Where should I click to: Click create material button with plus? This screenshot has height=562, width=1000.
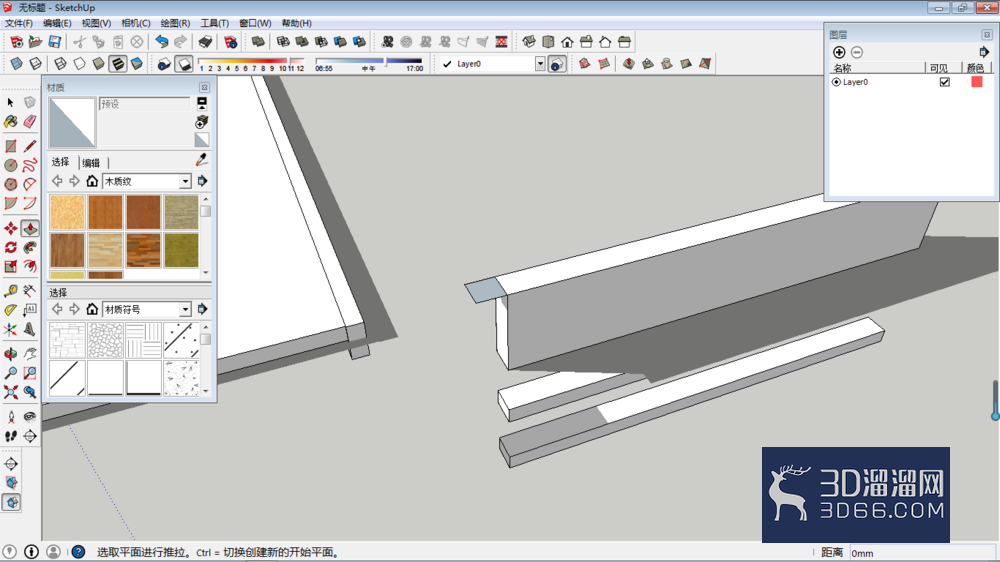click(202, 121)
